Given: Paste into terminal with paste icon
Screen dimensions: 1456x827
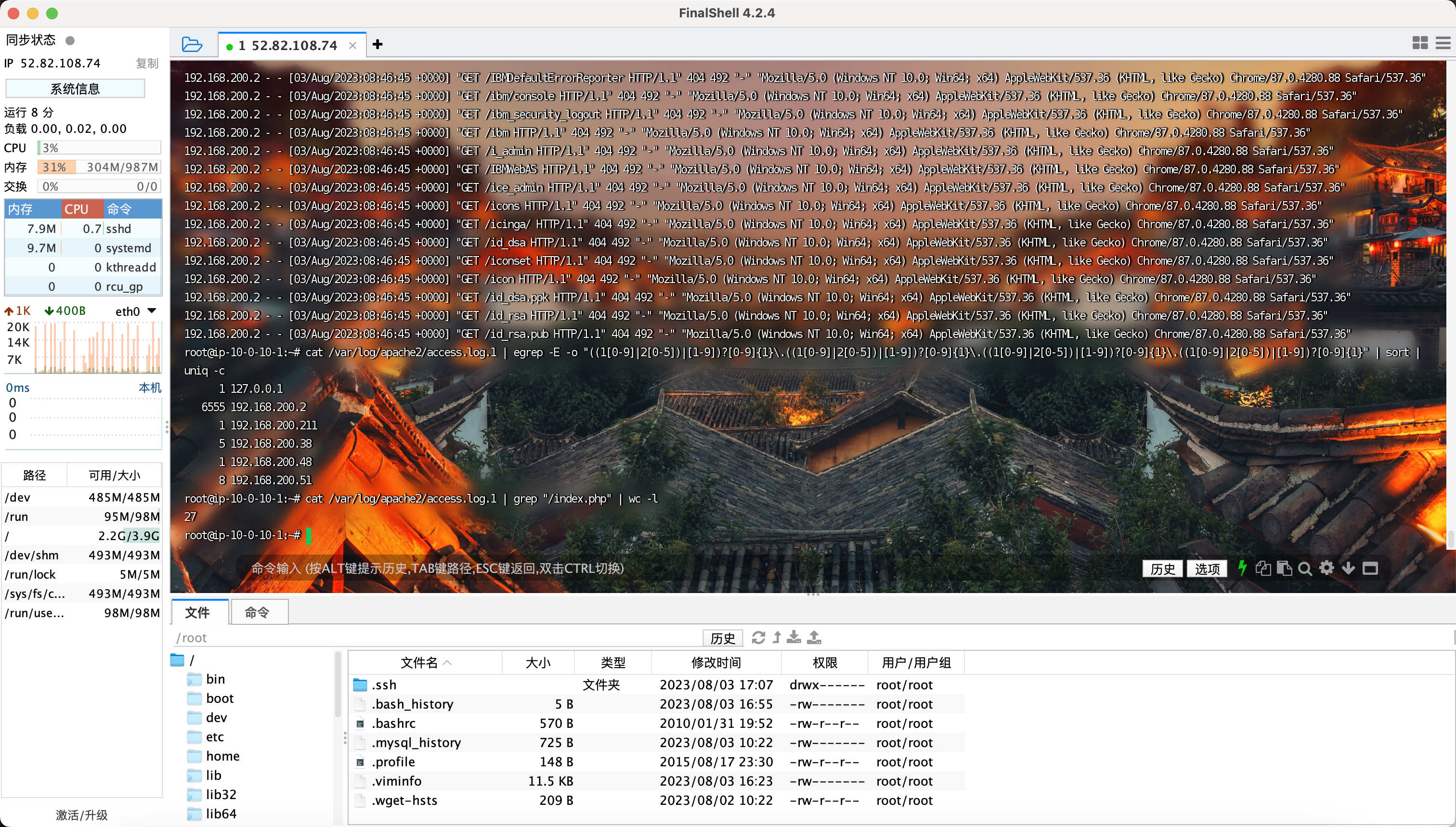Looking at the screenshot, I should (1284, 568).
